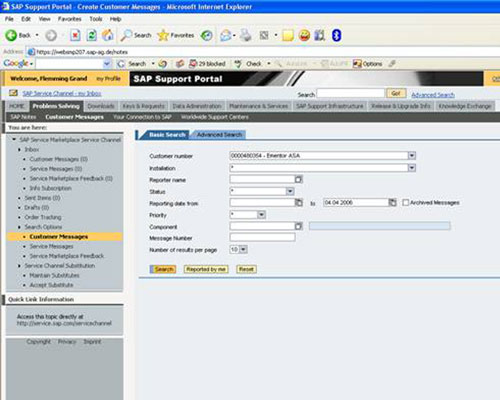Open Number of results per page dropdown

pyautogui.click(x=243, y=249)
